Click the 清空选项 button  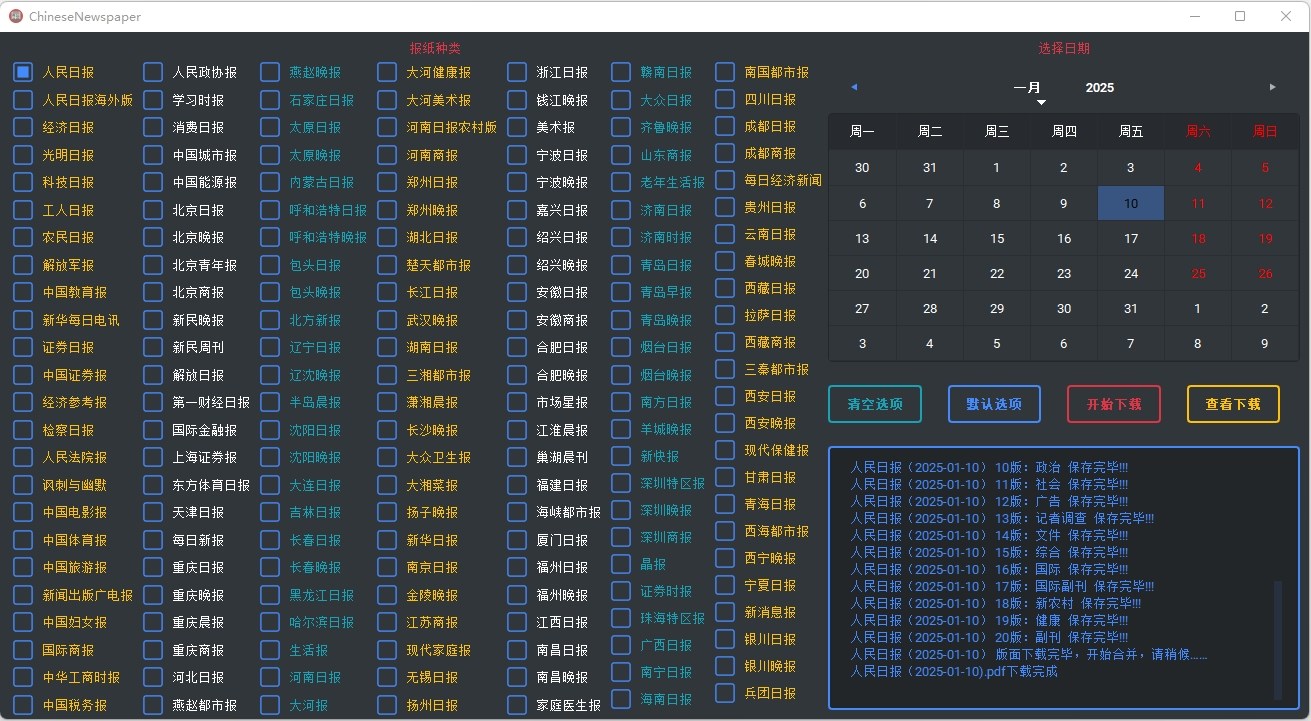tap(875, 404)
